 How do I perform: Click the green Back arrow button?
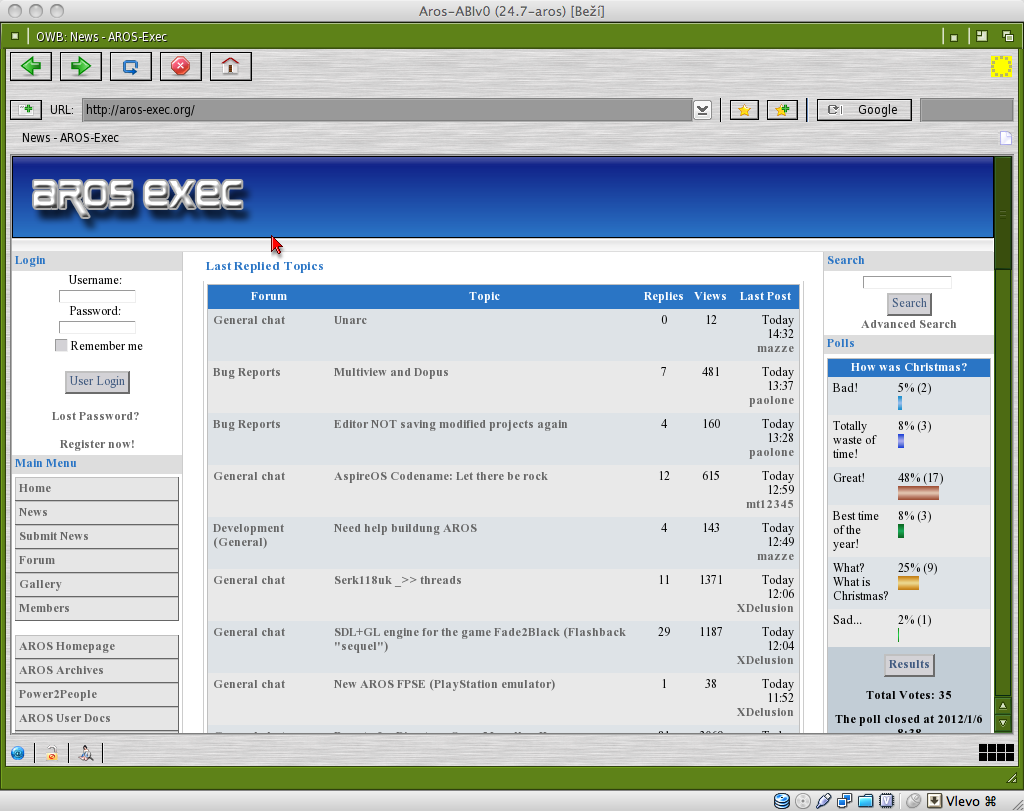click(x=30, y=67)
